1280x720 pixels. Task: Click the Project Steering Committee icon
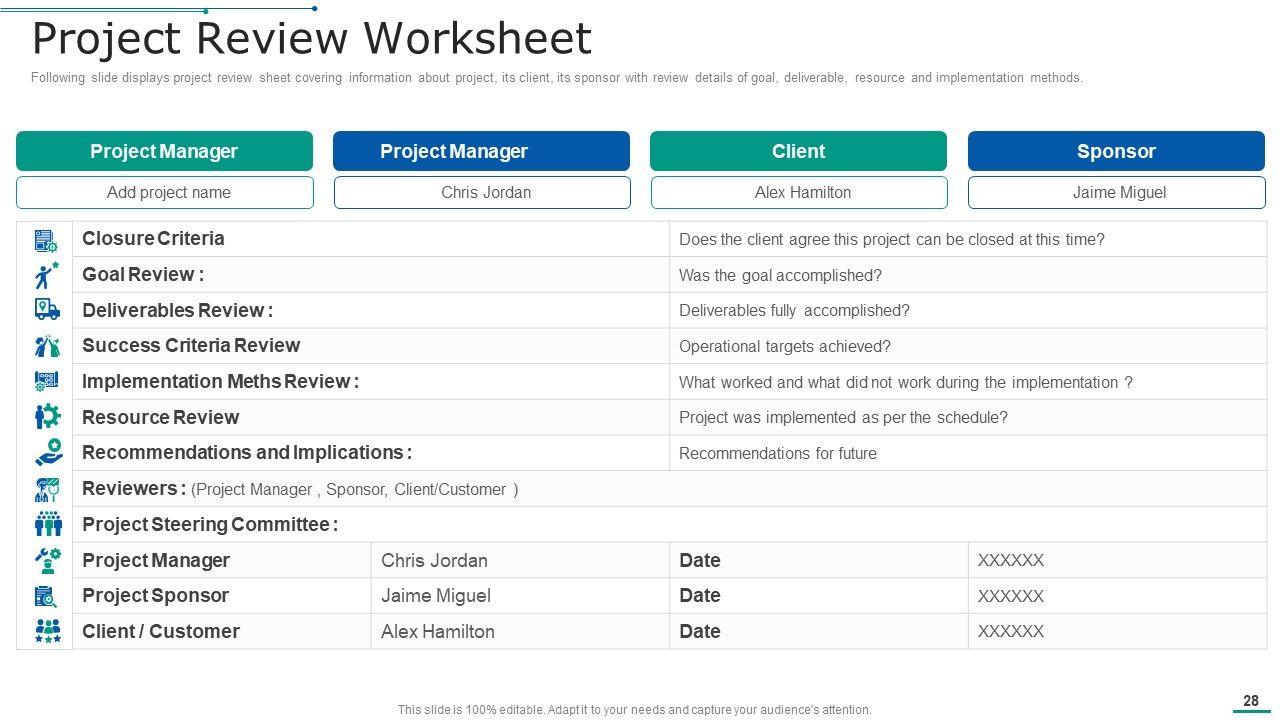coord(46,524)
